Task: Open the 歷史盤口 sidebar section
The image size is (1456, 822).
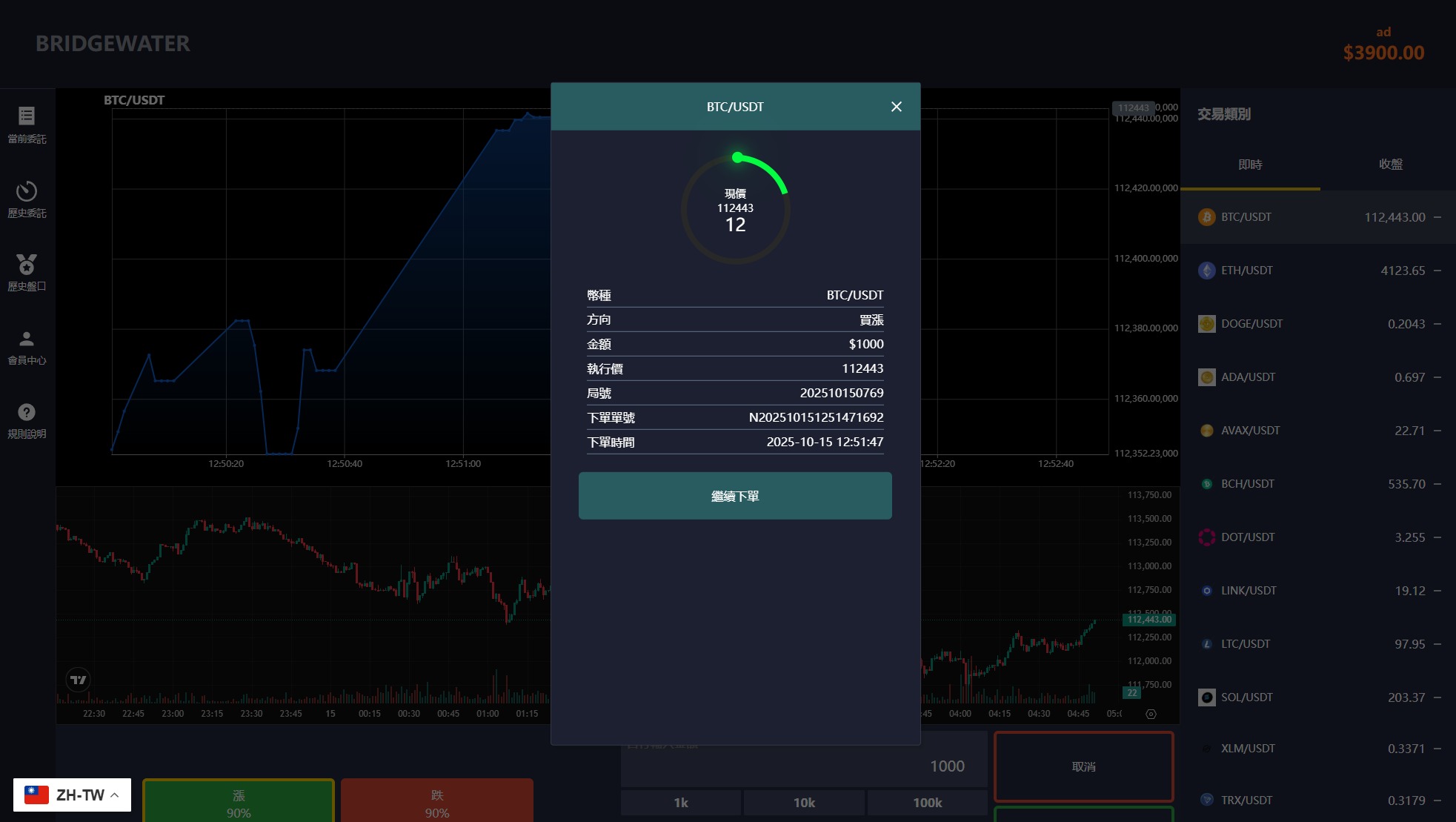Action: point(27,272)
